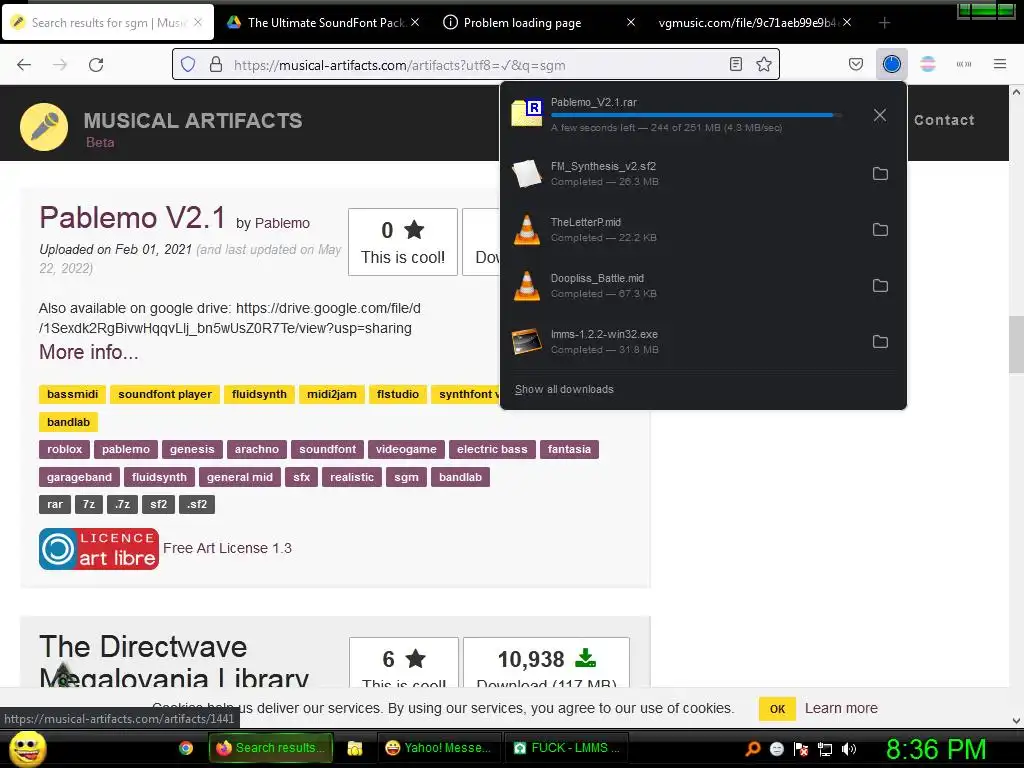Click the 10,938 download button

coord(546,662)
